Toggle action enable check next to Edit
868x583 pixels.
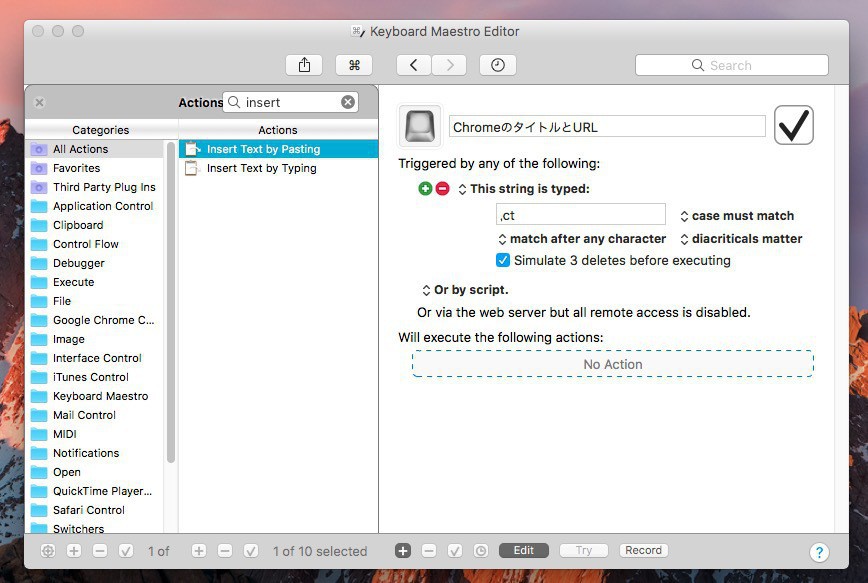(x=454, y=550)
